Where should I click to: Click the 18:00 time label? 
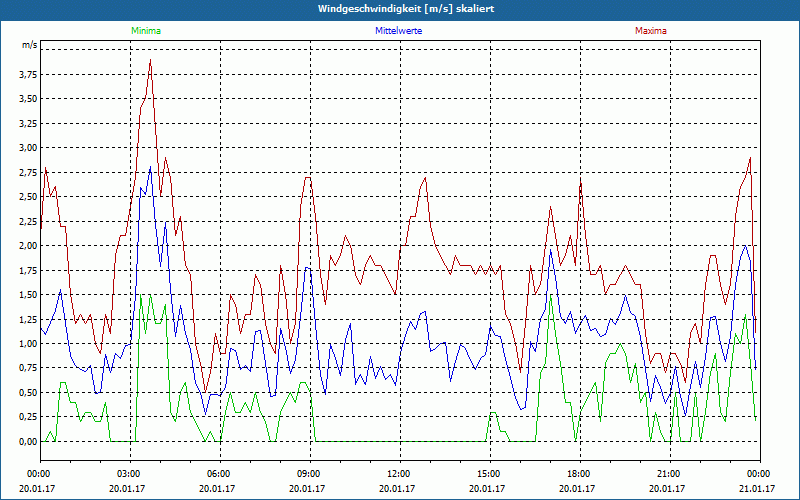(580, 474)
